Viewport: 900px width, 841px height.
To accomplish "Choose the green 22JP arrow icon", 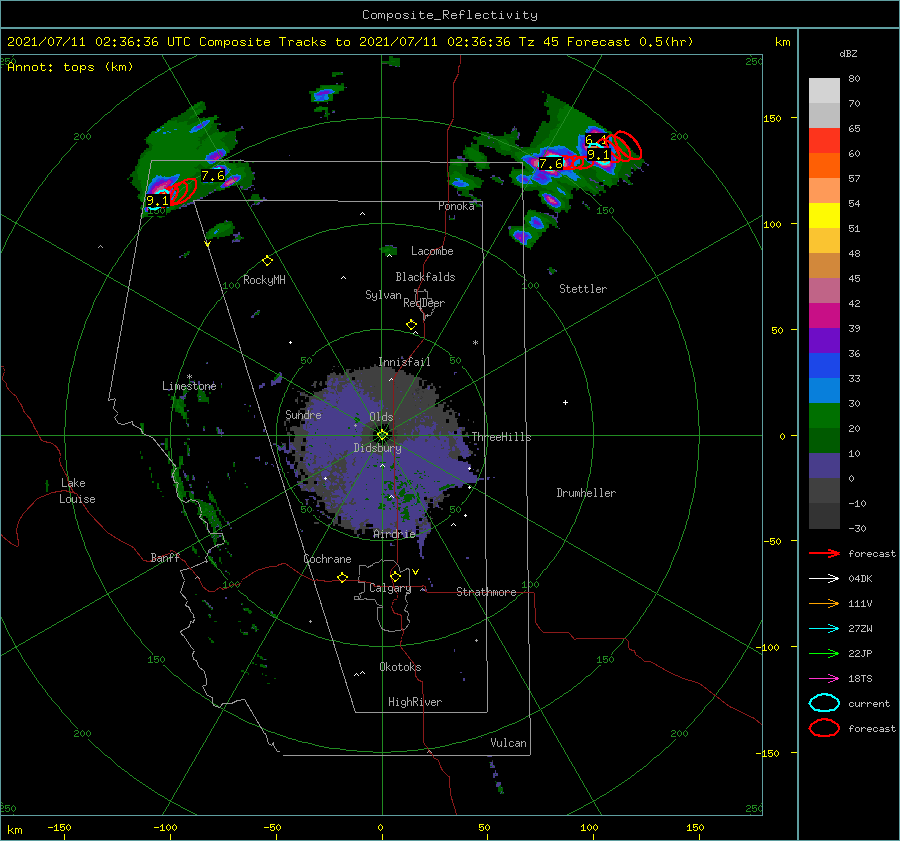I will point(824,653).
